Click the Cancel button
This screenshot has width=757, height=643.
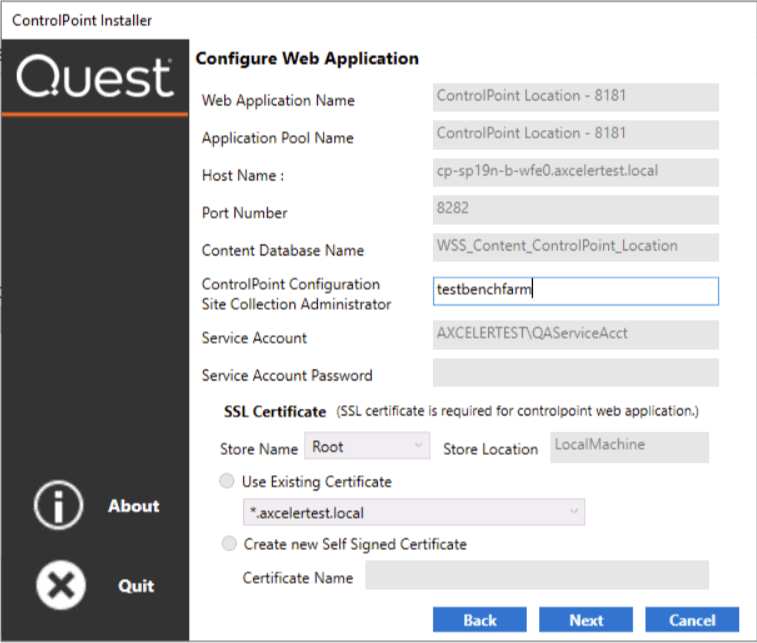pos(692,620)
